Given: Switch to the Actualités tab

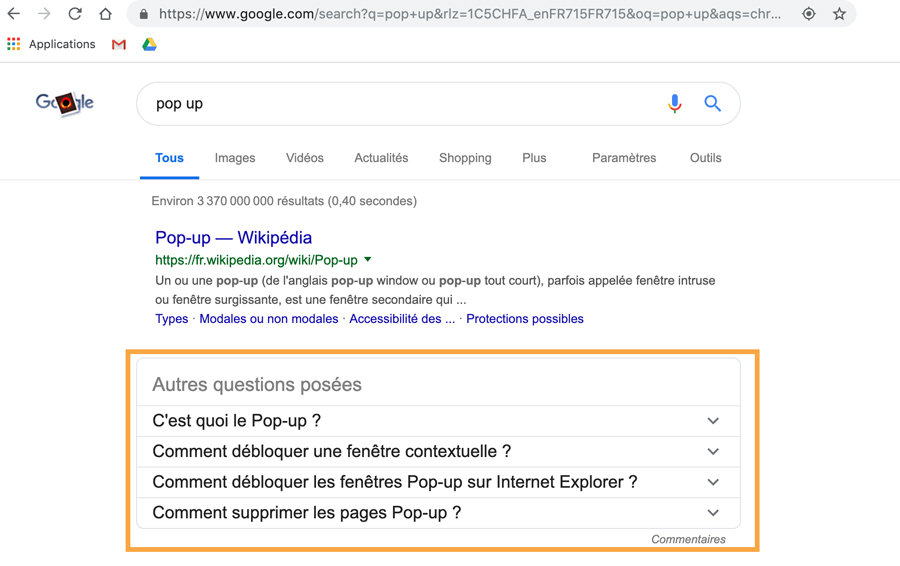Looking at the screenshot, I should point(381,158).
